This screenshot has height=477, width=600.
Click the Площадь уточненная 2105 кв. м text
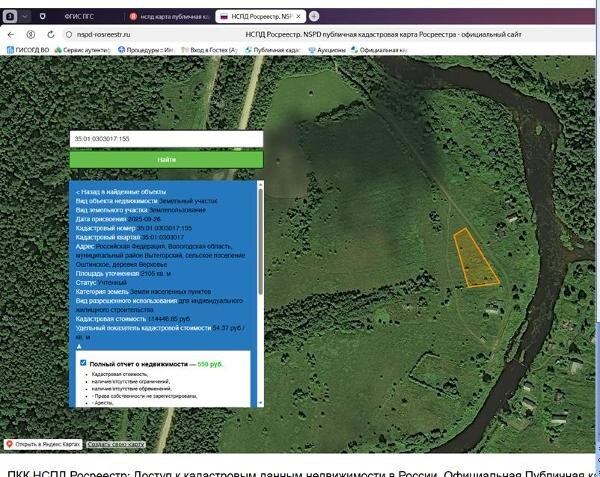pyautogui.click(x=123, y=274)
